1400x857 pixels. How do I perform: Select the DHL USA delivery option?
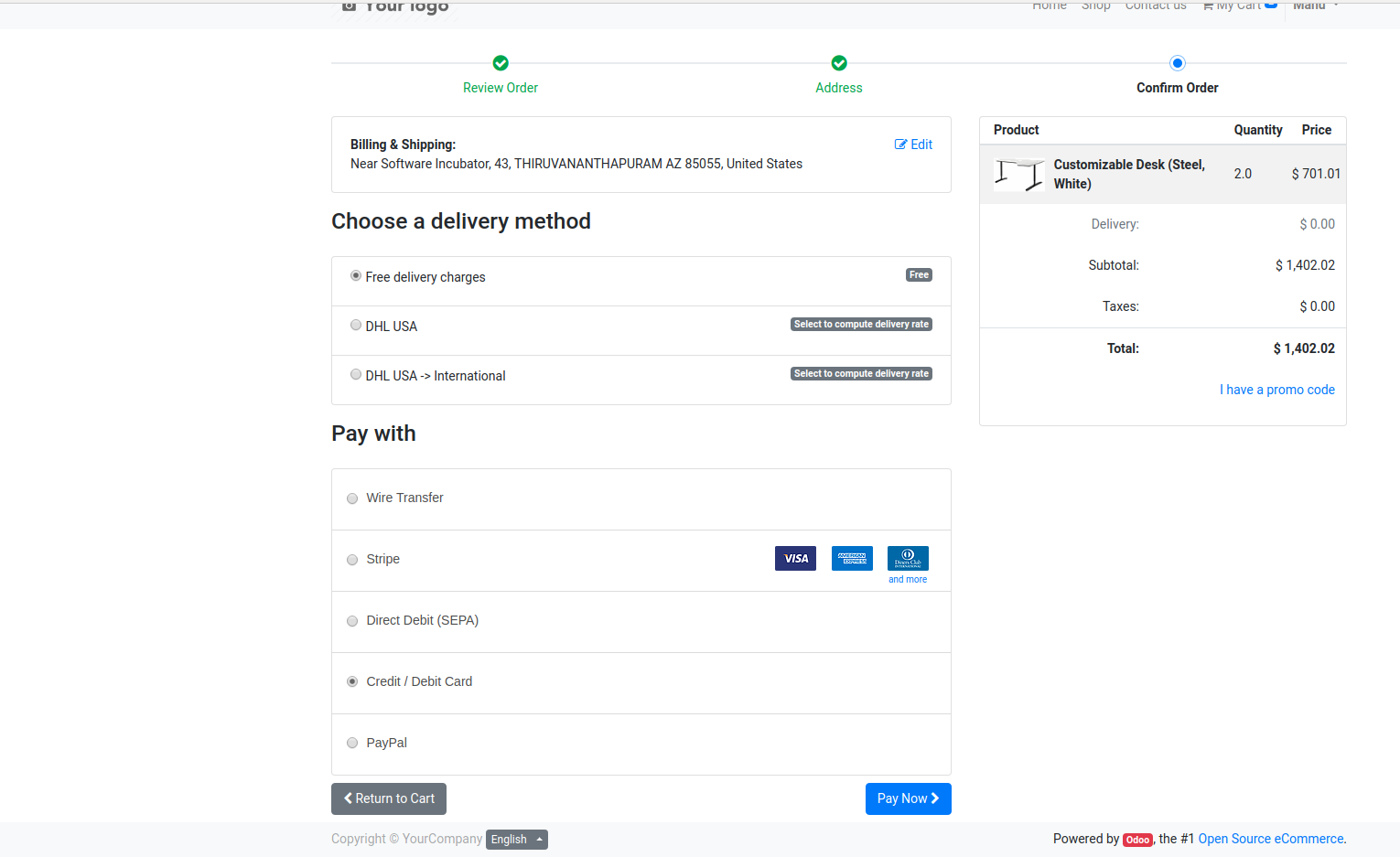(x=356, y=326)
